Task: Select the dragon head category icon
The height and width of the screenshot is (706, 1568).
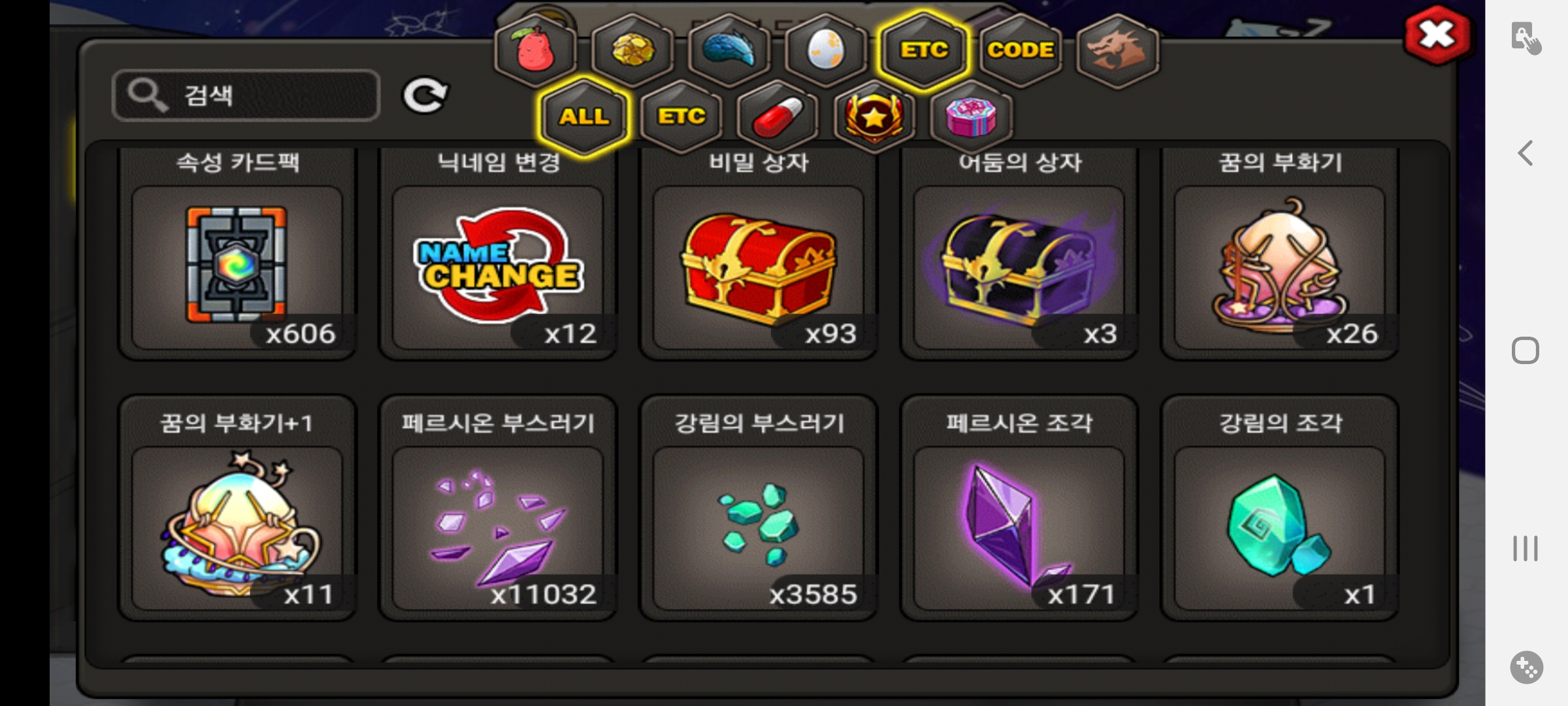Action: pyautogui.click(x=1117, y=50)
